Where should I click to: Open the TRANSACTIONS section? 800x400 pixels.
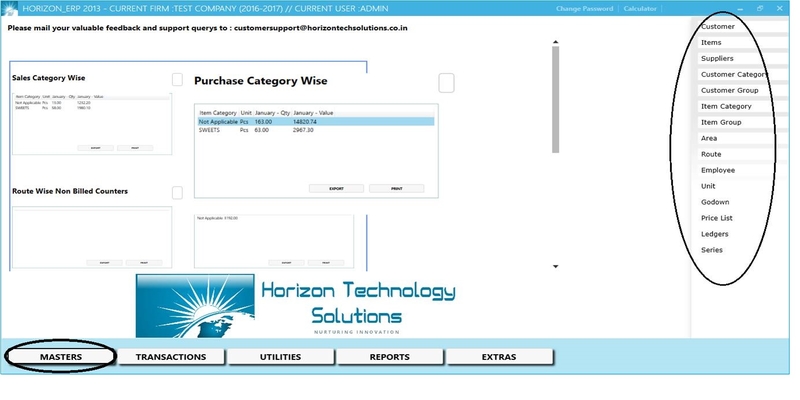[x=171, y=357]
